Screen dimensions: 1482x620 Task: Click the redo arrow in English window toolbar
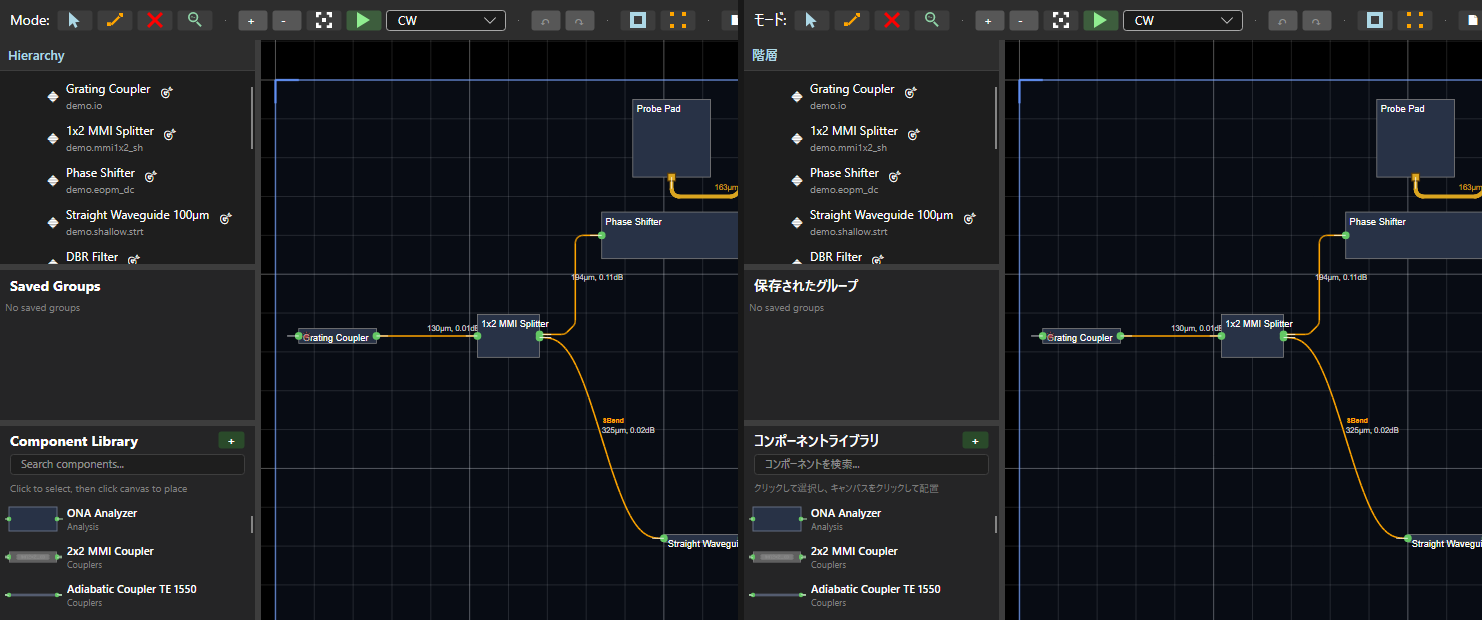[580, 21]
